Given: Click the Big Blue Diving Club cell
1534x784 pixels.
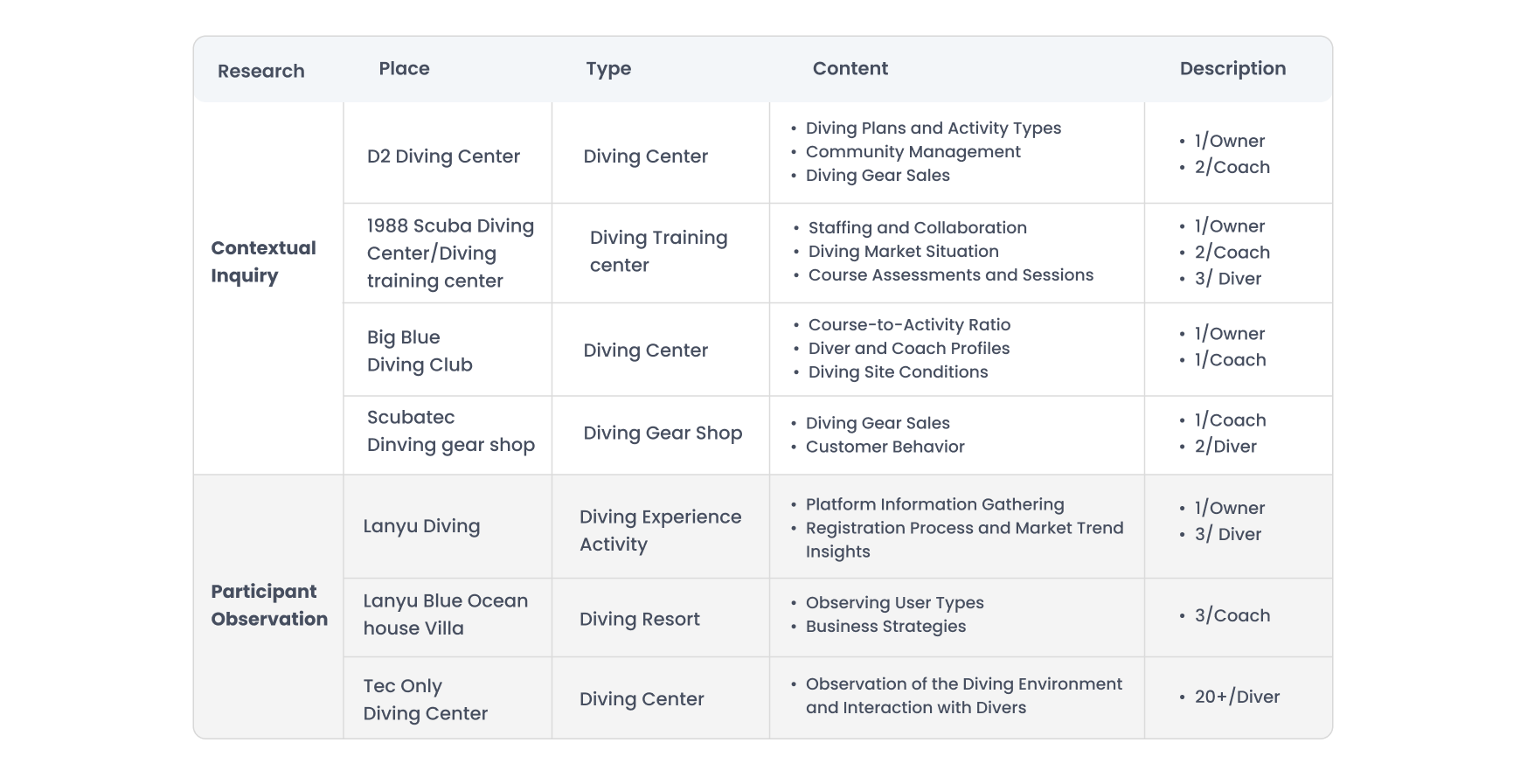Looking at the screenshot, I should (420, 350).
